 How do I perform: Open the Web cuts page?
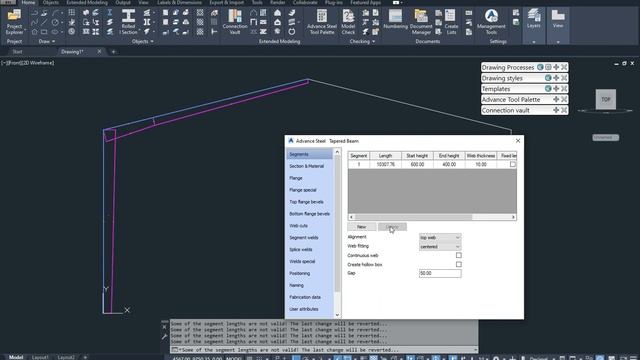[x=298, y=225]
